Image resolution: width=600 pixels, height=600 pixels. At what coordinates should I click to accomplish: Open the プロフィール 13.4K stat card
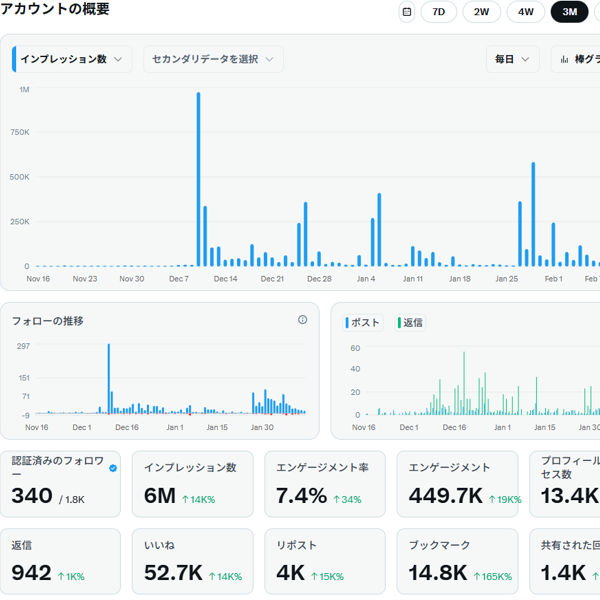pyautogui.click(x=565, y=484)
